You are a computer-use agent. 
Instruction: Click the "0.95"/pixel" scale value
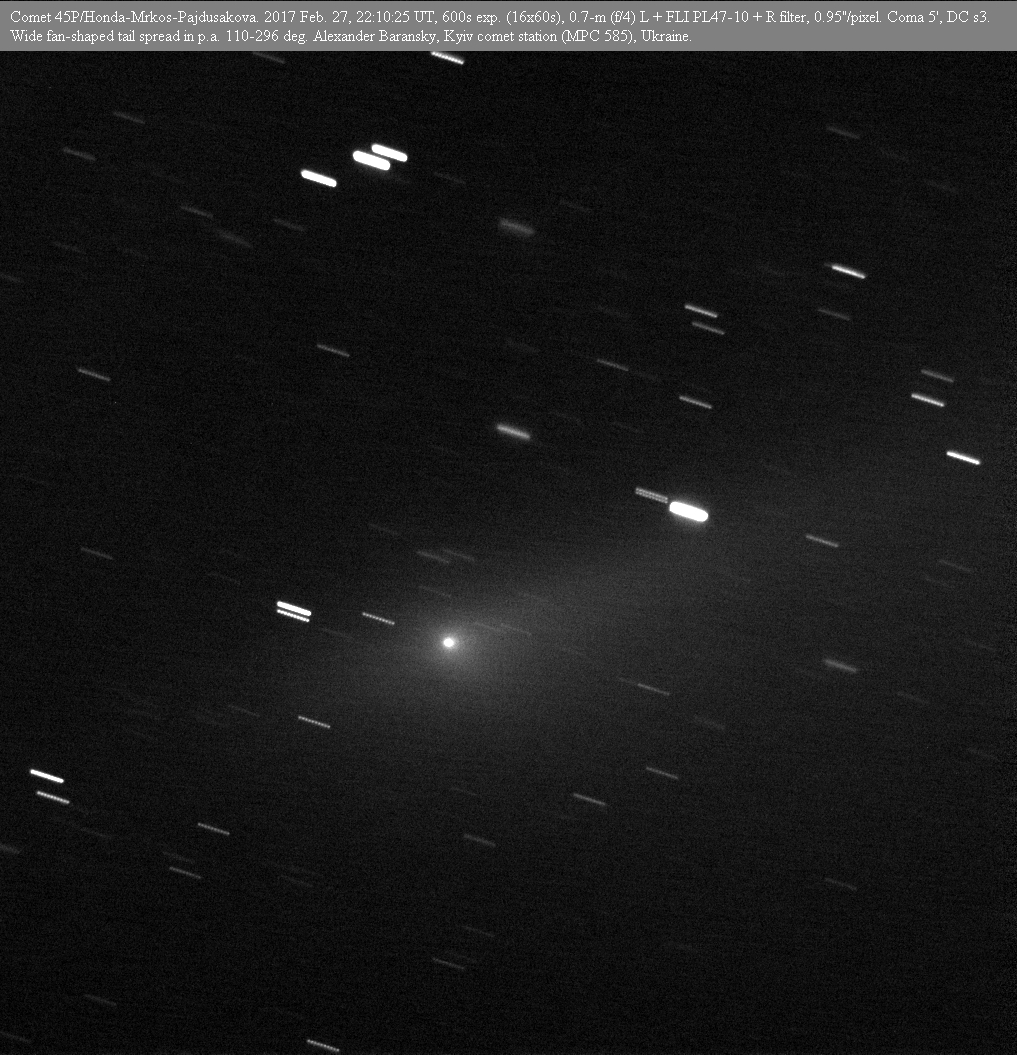coord(847,17)
